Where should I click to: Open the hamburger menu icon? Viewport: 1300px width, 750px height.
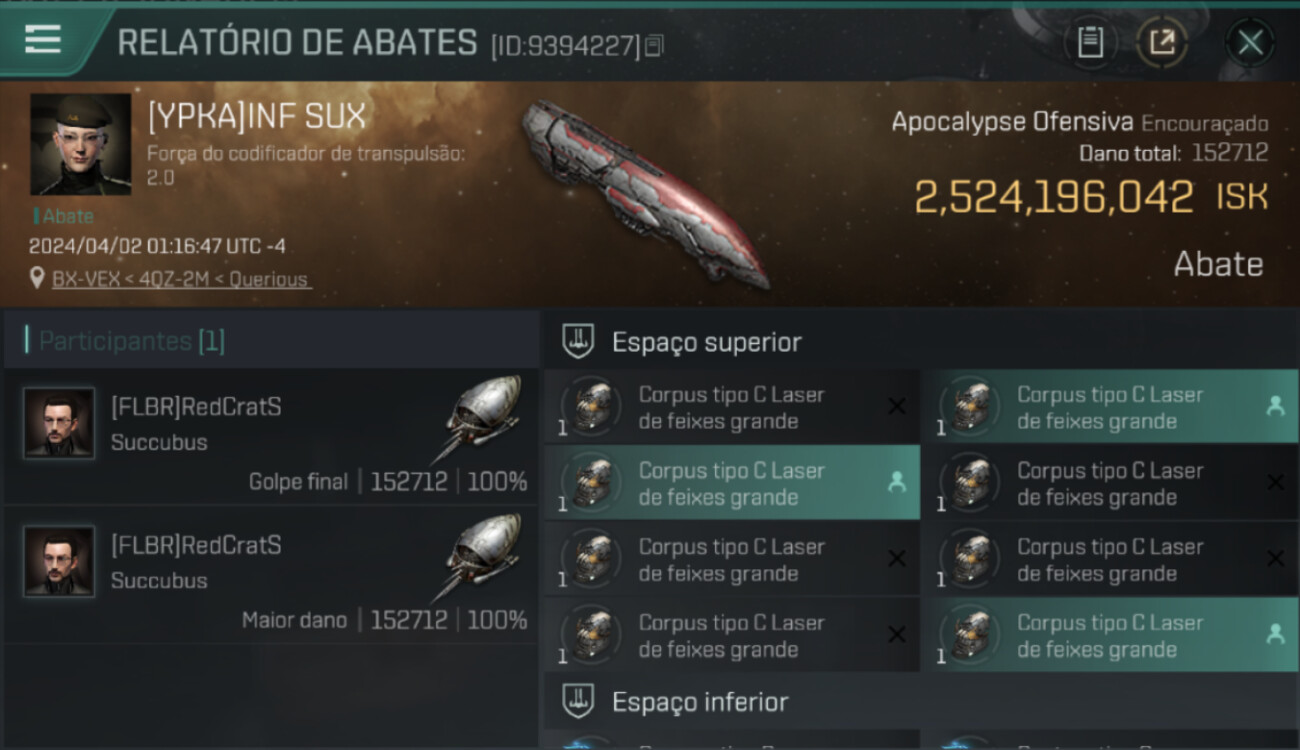click(x=43, y=39)
